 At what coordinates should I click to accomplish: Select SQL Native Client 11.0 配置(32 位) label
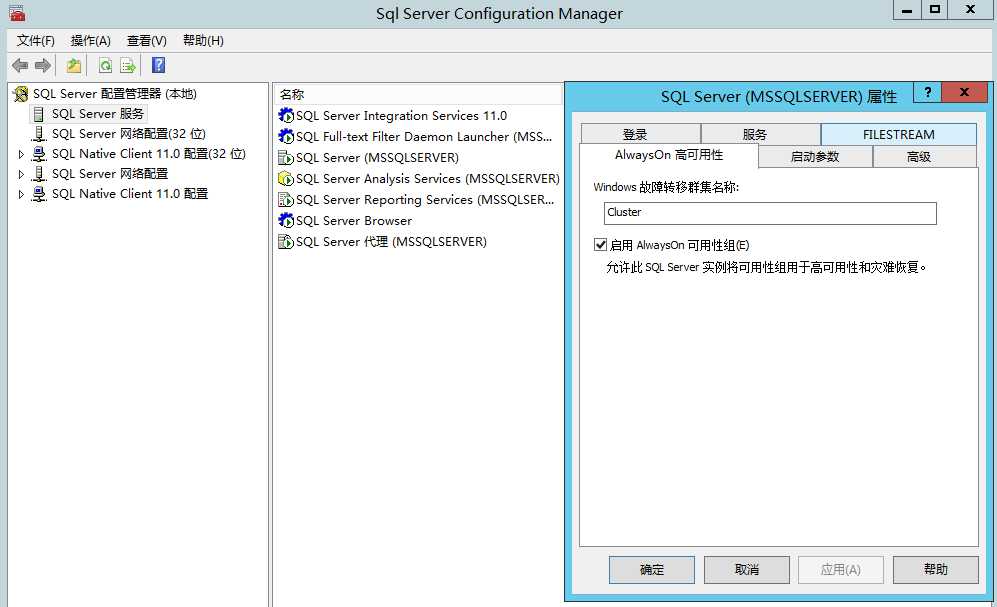[x=149, y=154]
